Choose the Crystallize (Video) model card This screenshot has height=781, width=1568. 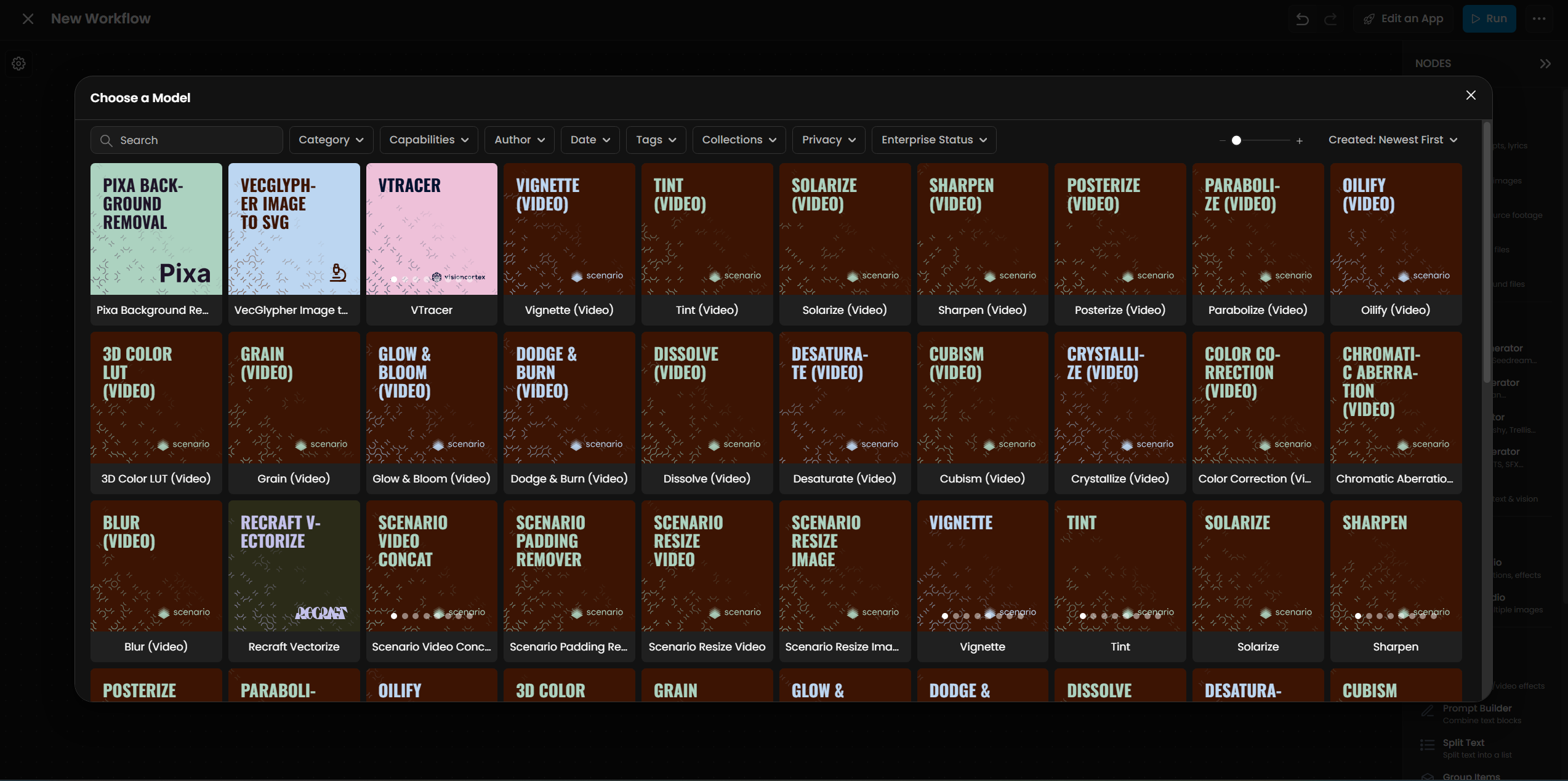(1120, 413)
